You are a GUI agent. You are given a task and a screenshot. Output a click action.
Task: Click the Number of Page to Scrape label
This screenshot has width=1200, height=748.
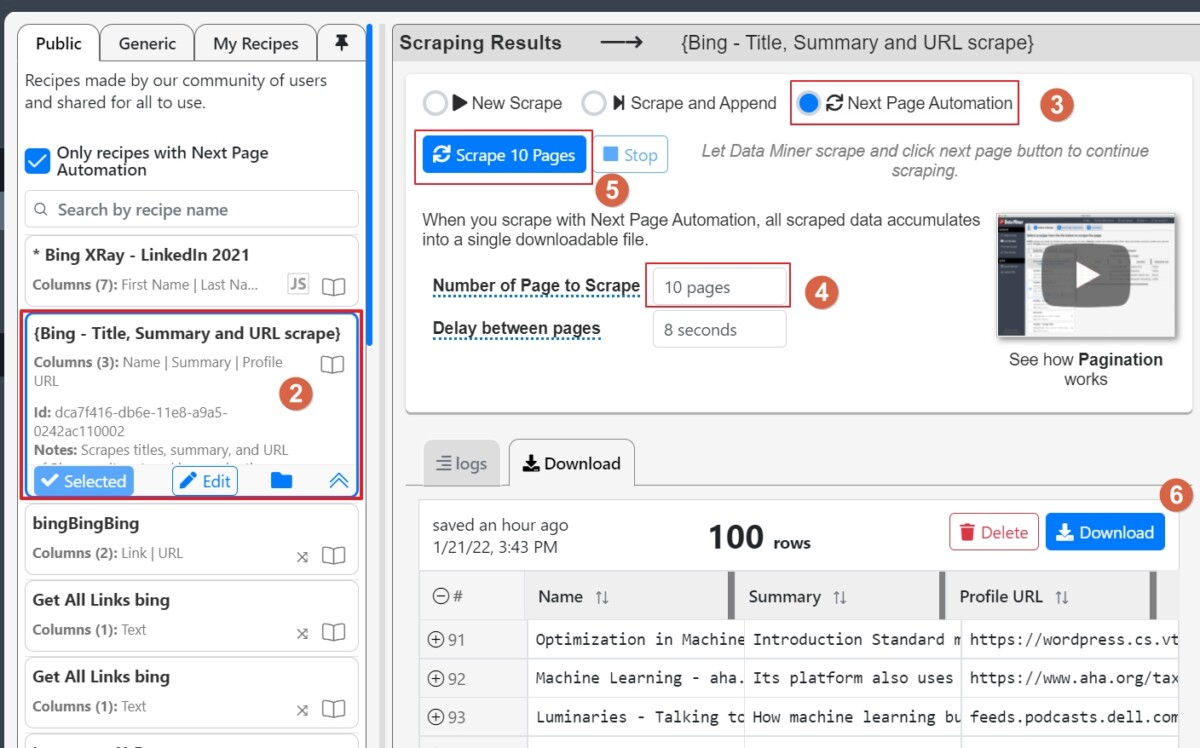tap(536, 286)
